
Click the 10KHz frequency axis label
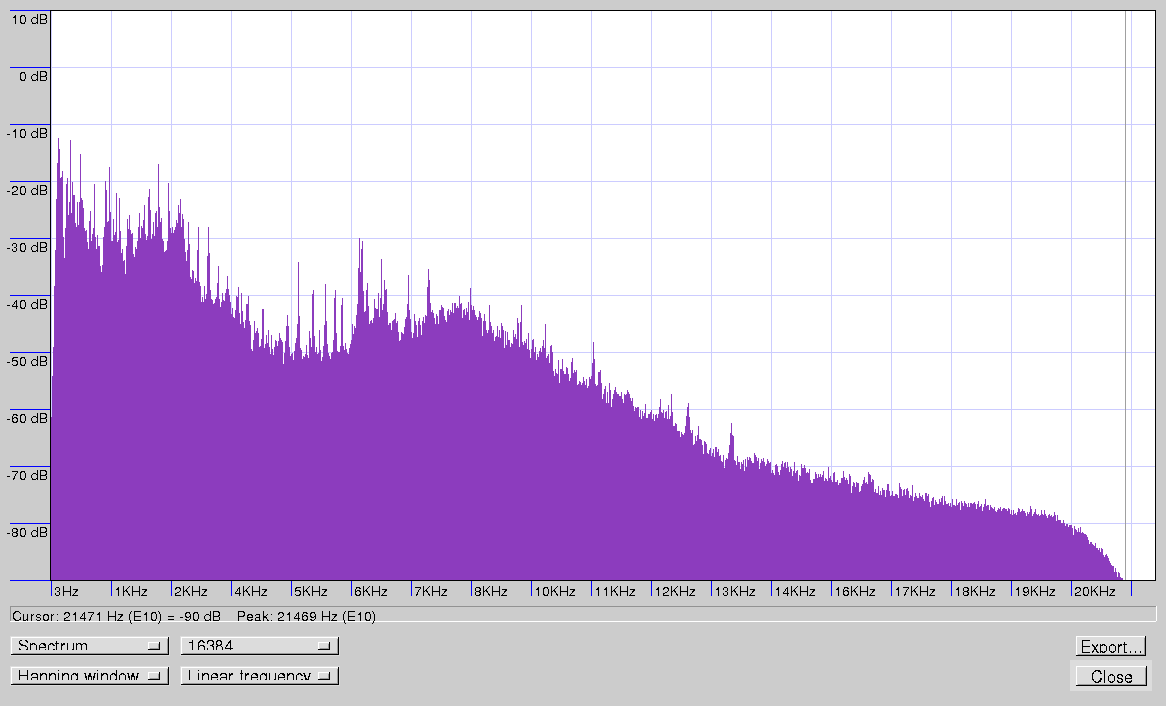pos(554,591)
